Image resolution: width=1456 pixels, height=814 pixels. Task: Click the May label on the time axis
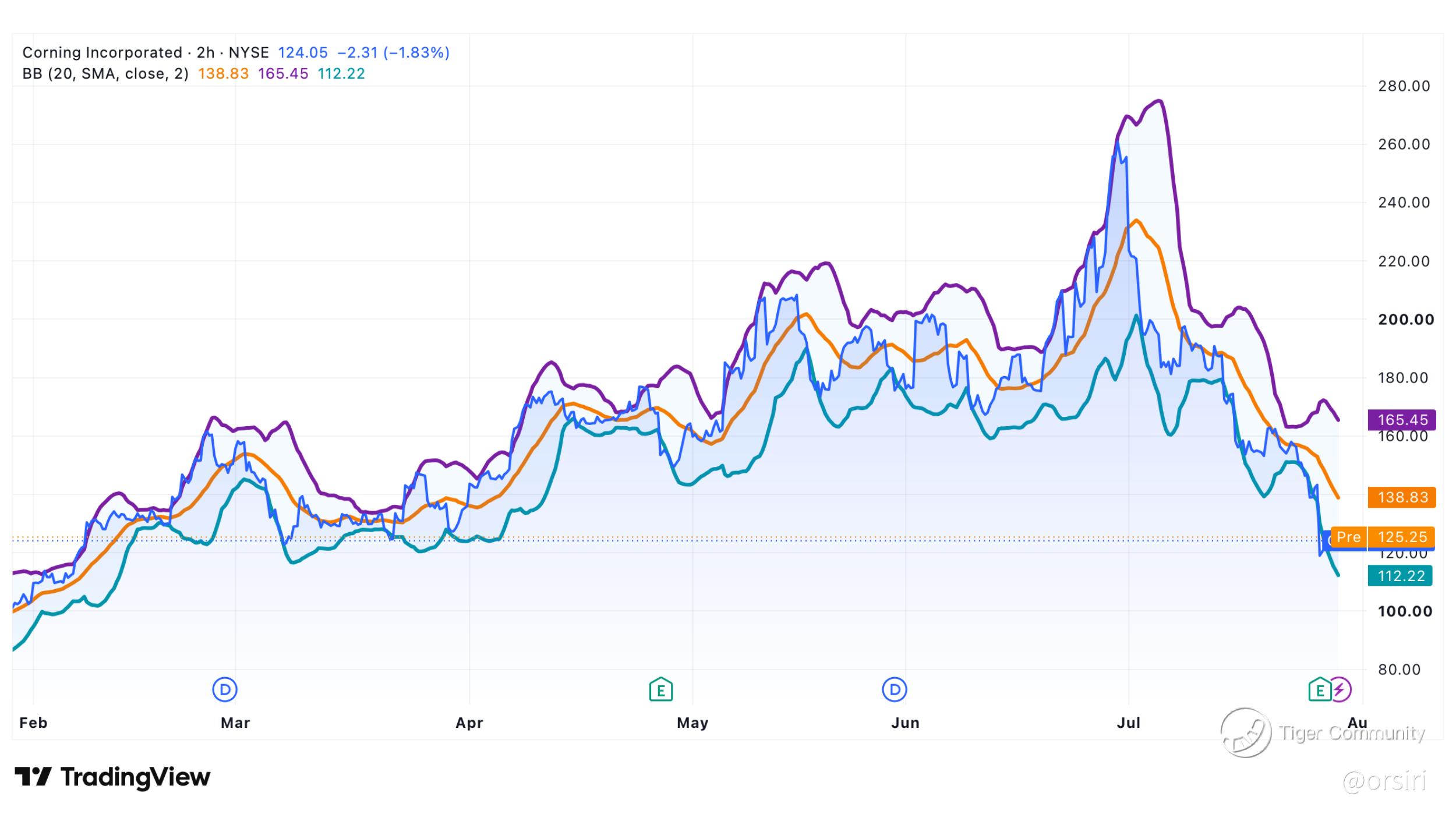tap(692, 723)
